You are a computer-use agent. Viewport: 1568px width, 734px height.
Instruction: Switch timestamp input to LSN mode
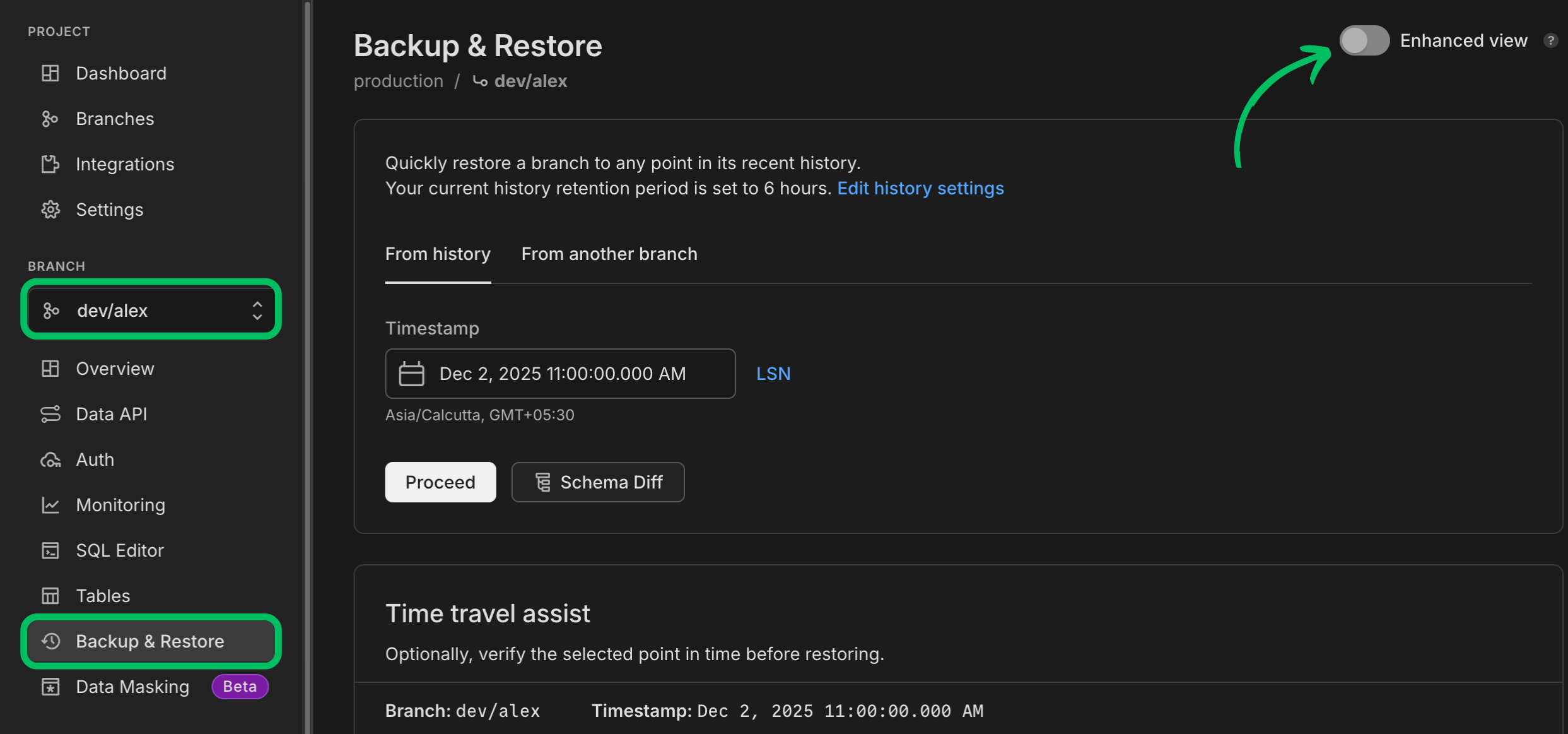point(773,373)
